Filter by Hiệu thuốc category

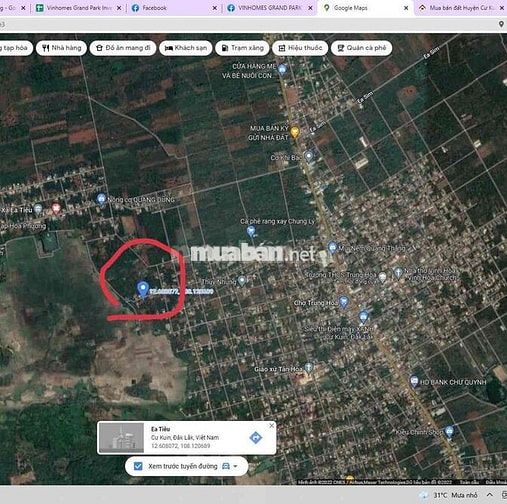(300, 48)
